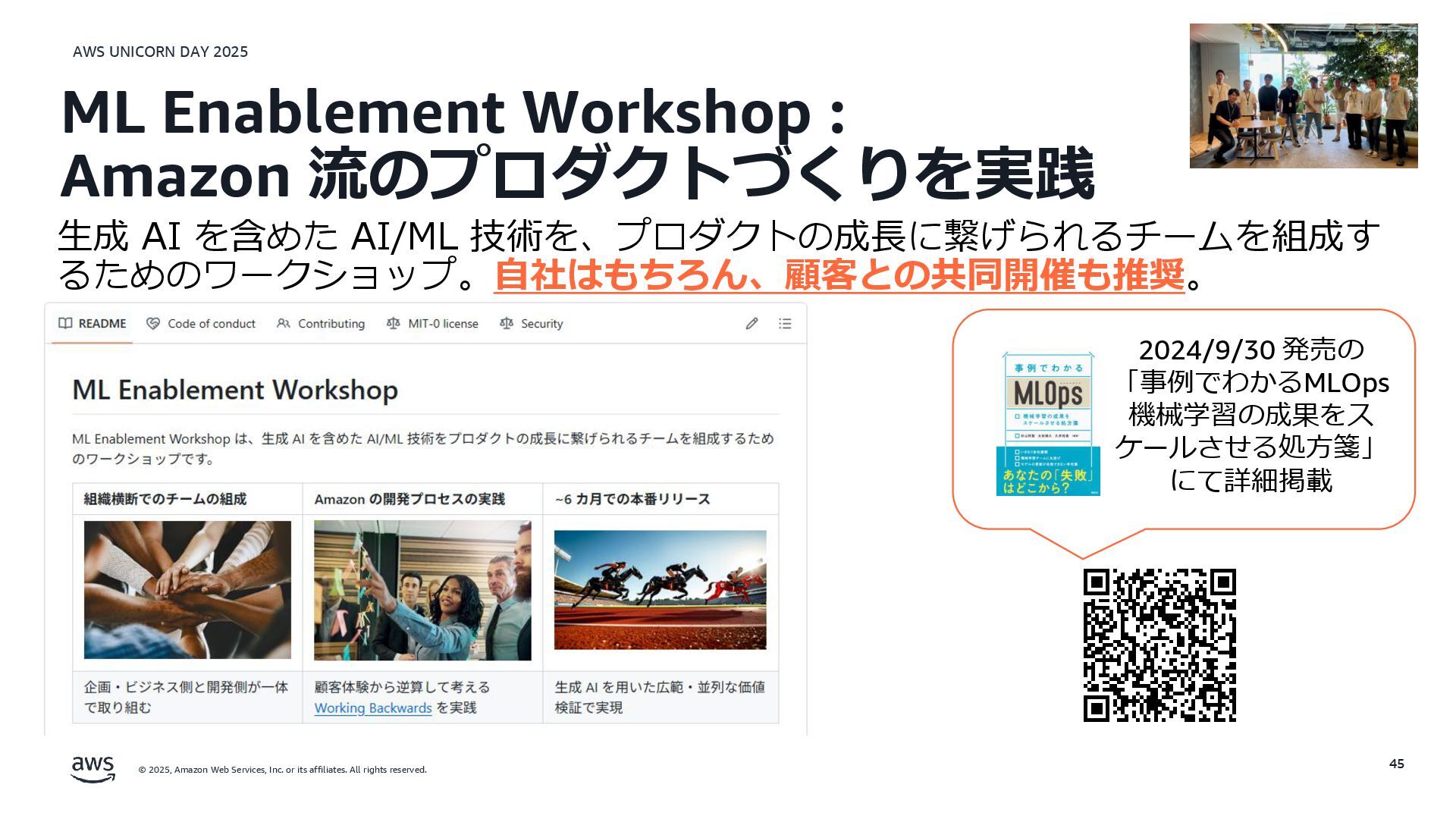The width and height of the screenshot is (1456, 819).
Task: Follow the Working Backwards link
Action: click(x=373, y=708)
